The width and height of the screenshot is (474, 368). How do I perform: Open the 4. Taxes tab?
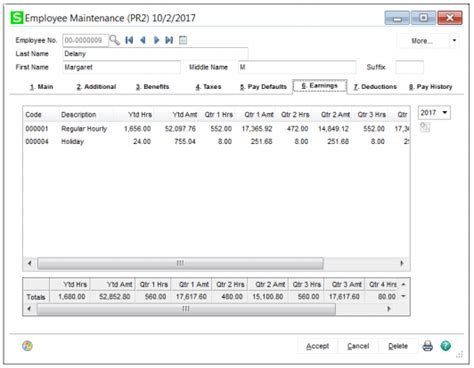(208, 87)
